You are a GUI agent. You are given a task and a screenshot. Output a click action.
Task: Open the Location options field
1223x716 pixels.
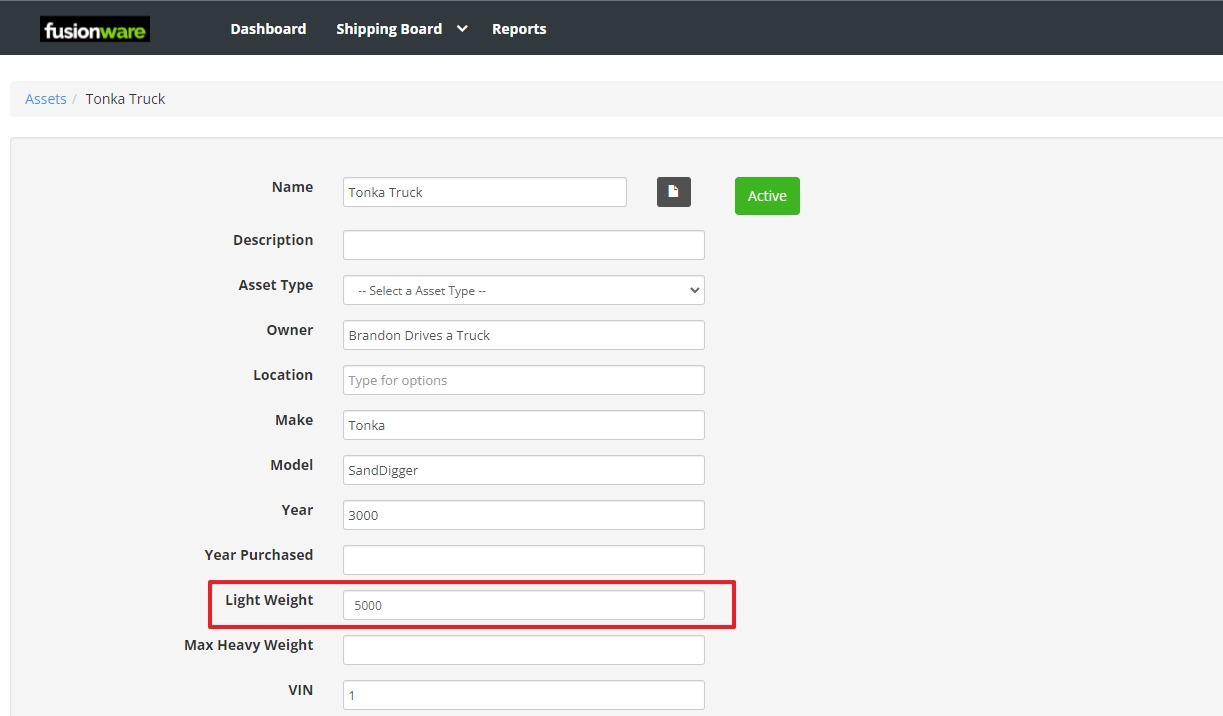523,380
